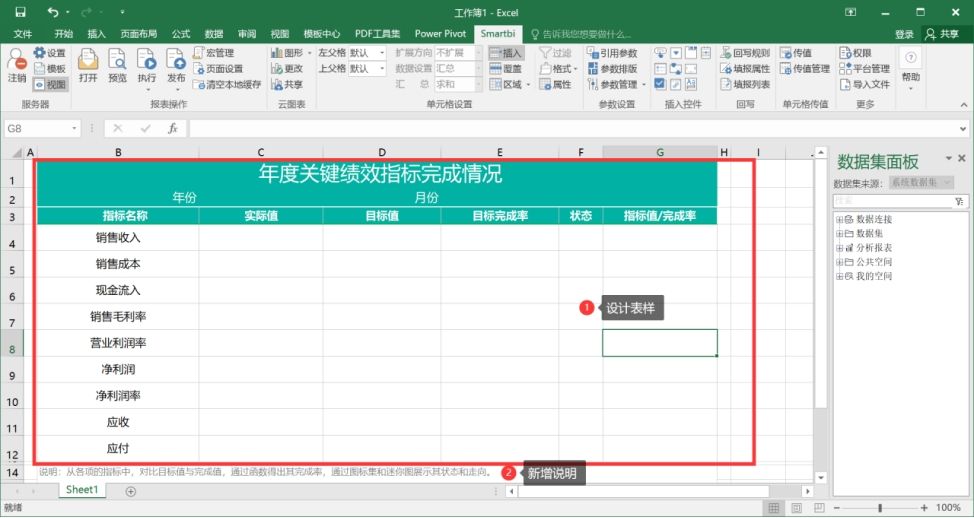Viewport: 974px width, 518px height.
Task: Open 宏管理 macro management
Action: coord(214,53)
